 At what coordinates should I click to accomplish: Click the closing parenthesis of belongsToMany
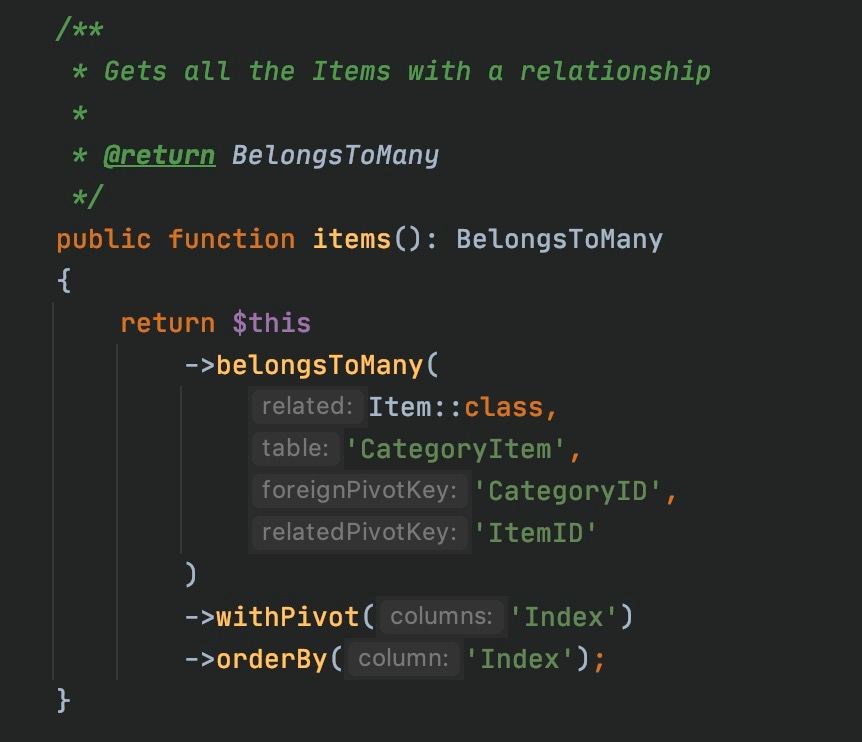click(x=191, y=575)
